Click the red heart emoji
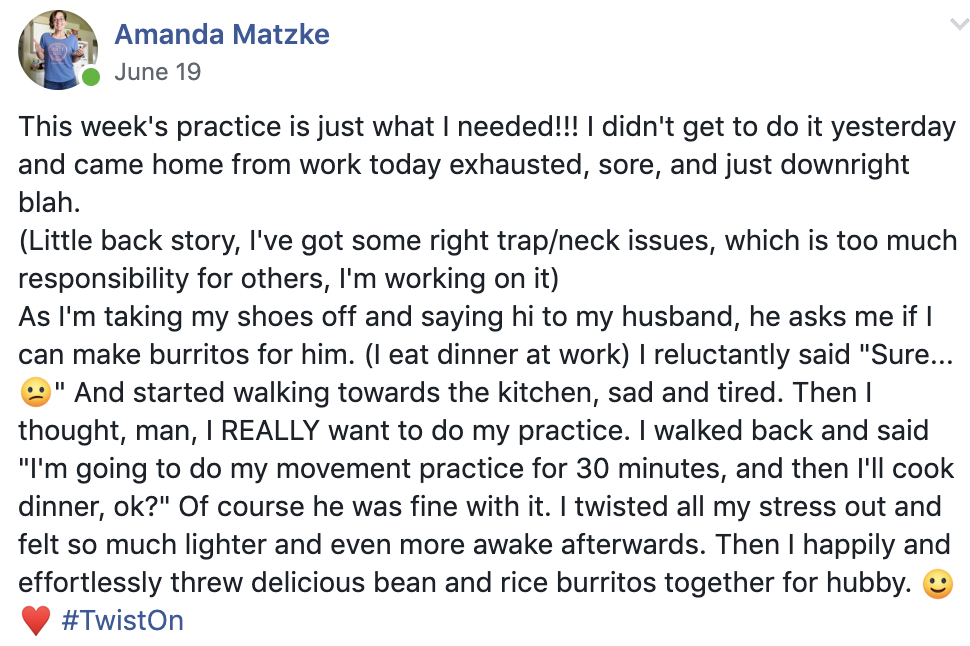970x646 pixels. pos(35,621)
